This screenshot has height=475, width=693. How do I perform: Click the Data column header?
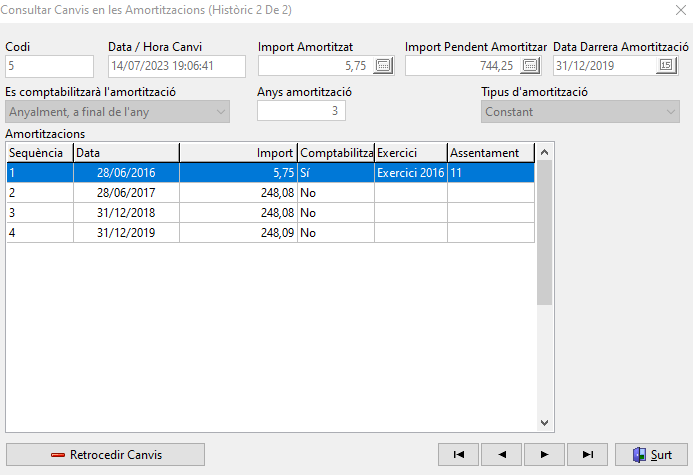click(x=126, y=153)
